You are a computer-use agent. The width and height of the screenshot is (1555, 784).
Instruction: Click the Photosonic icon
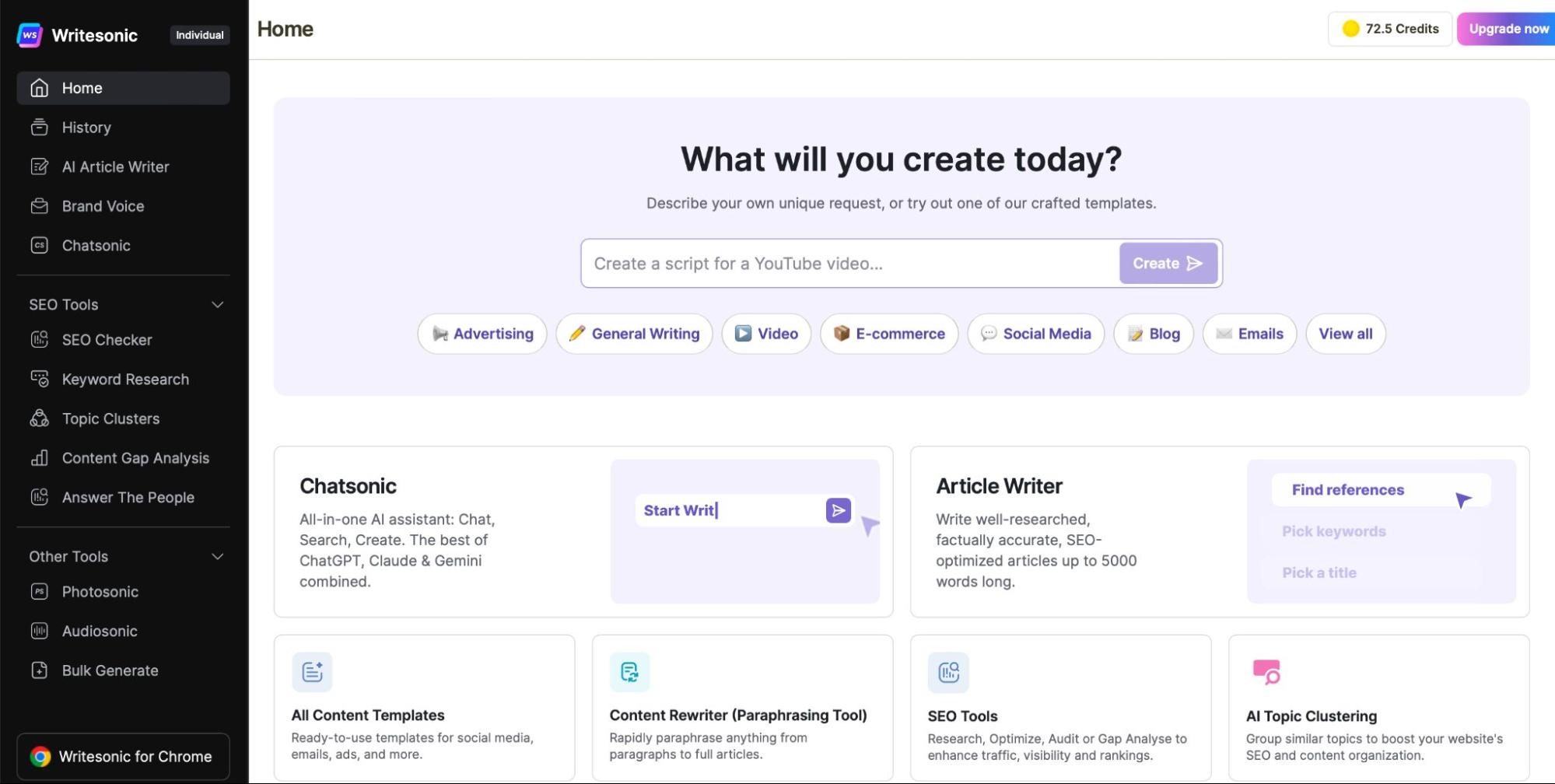tap(40, 592)
